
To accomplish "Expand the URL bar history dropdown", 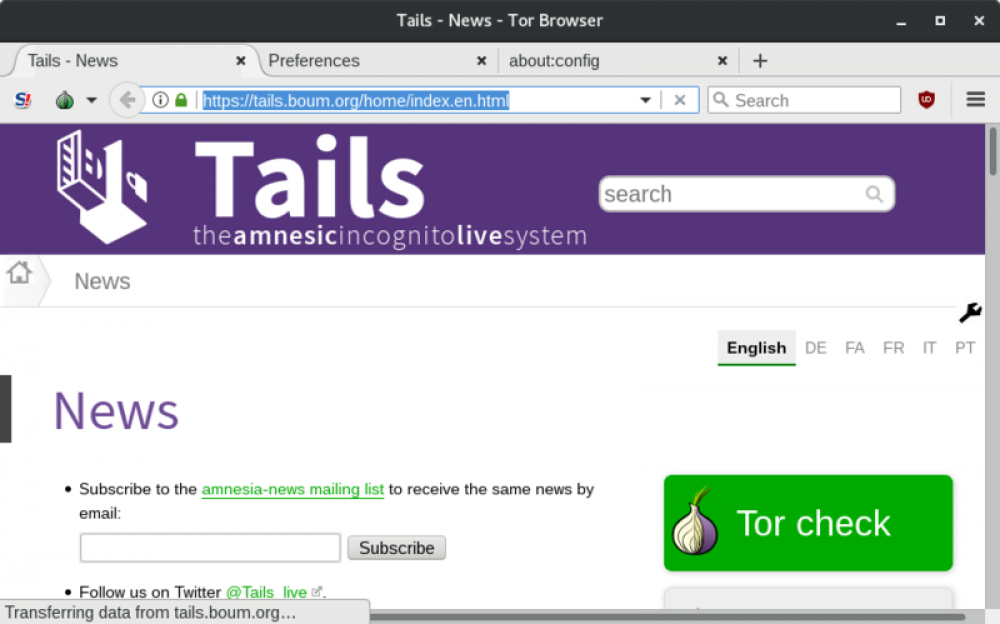I will pos(645,100).
